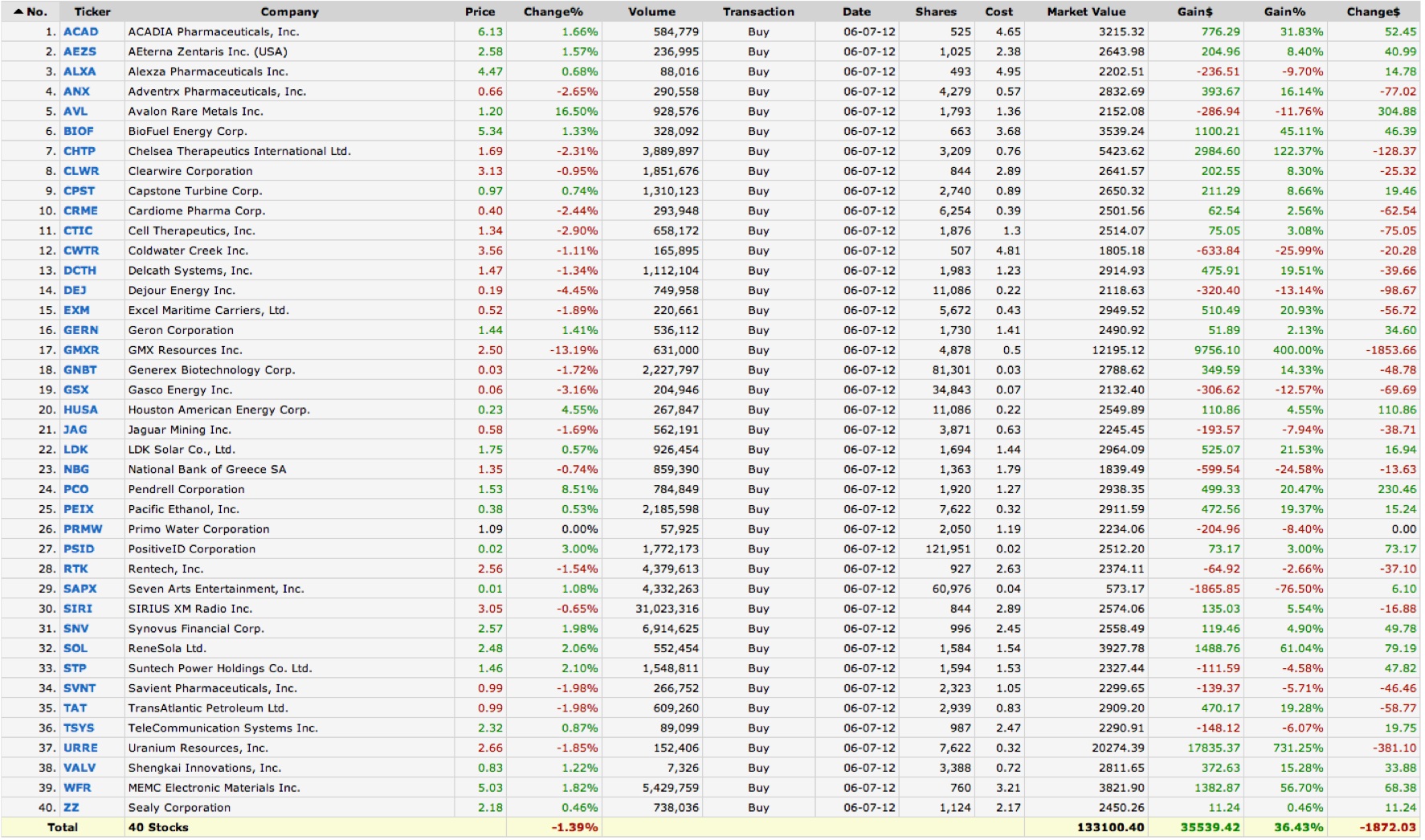Sort by the Cost column header

pyautogui.click(x=999, y=11)
